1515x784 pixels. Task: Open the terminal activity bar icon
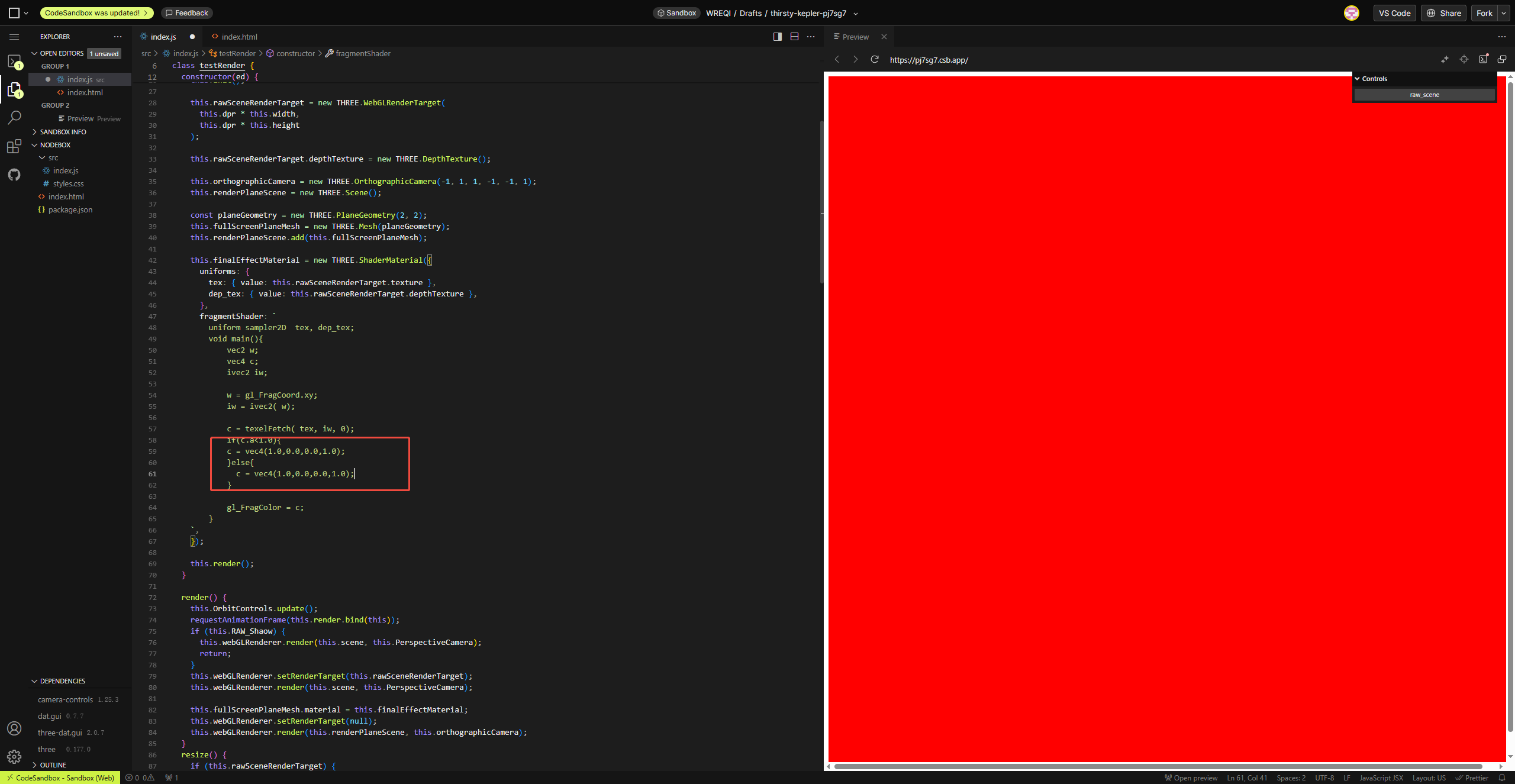[x=14, y=62]
